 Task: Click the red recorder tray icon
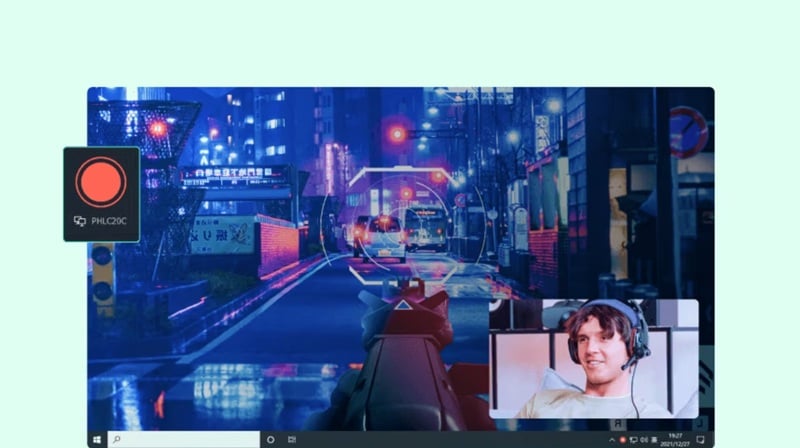[x=622, y=440]
